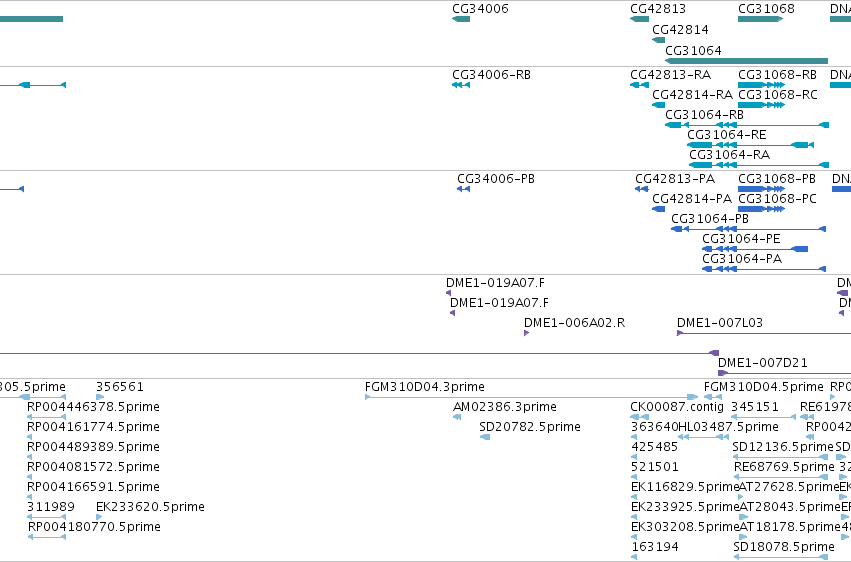Click transcript CG31068-RC label
Screen dimensions: 851x562
pos(778,95)
